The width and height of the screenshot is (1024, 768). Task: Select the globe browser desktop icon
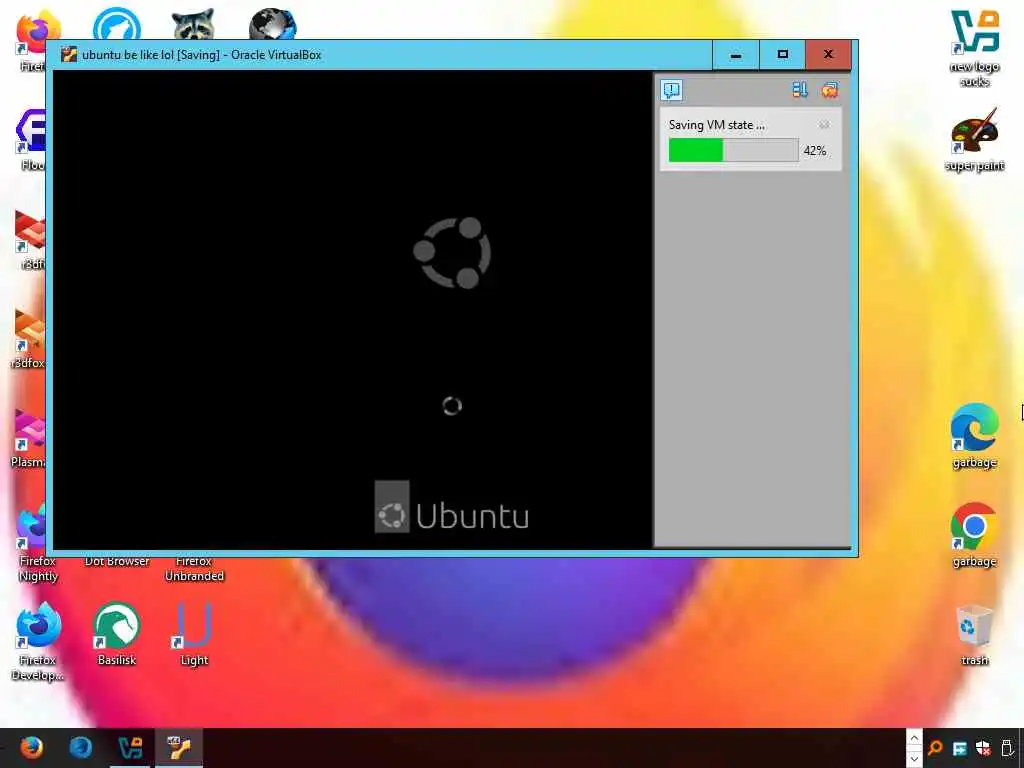pos(272,25)
